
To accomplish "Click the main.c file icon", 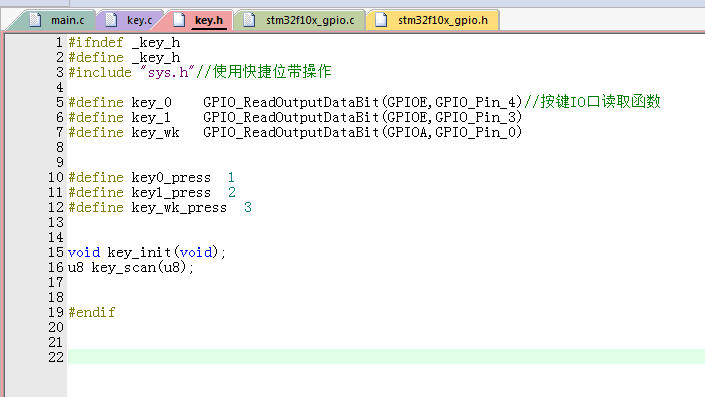I will pos(35,20).
